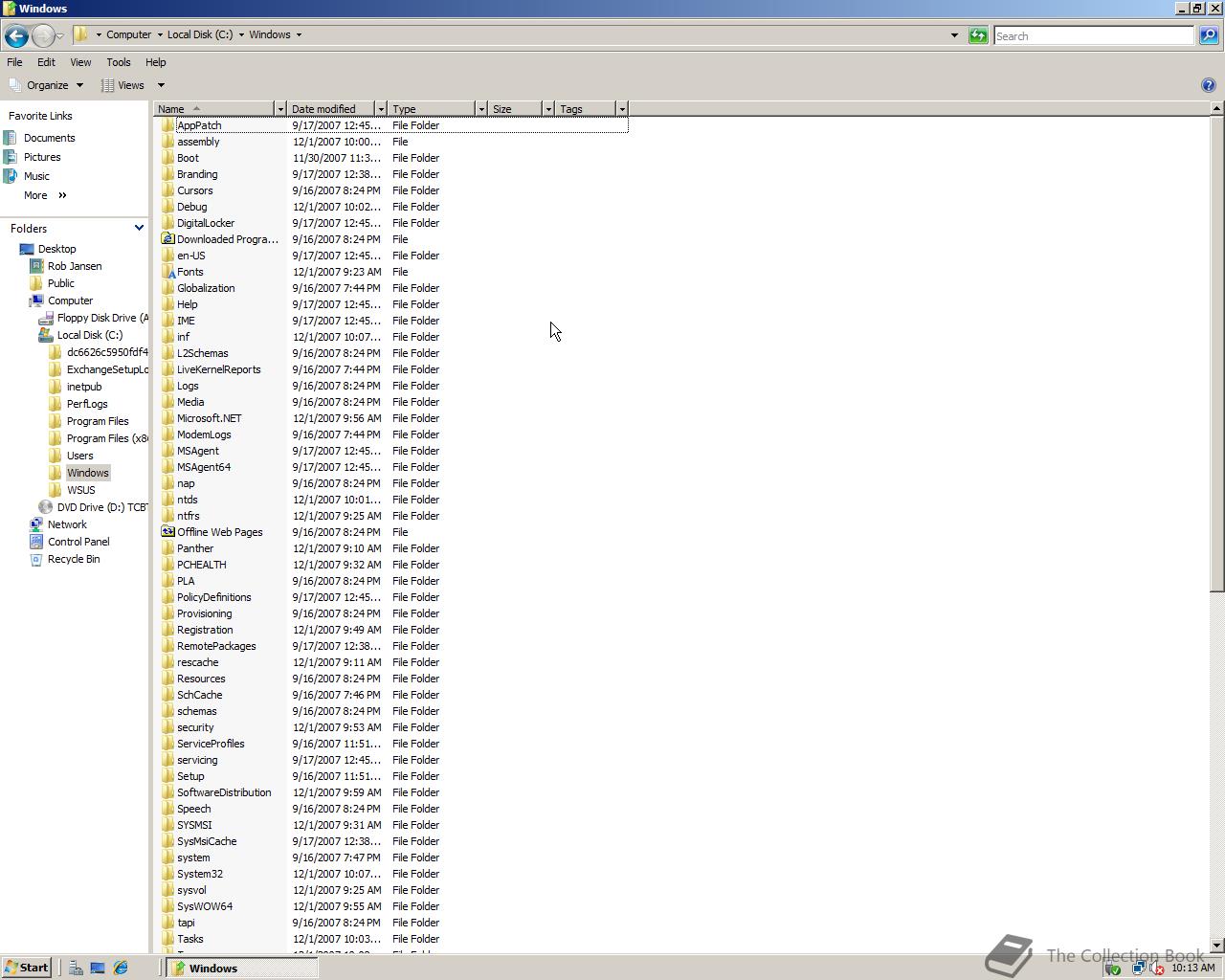Open the Edit menu
The image size is (1225, 980).
click(x=46, y=62)
